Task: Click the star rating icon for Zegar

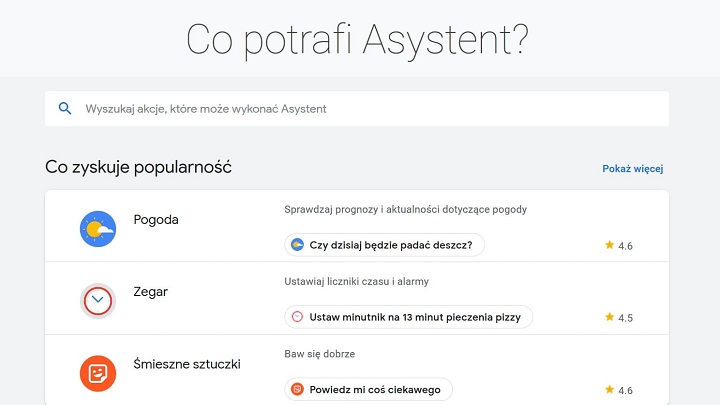Action: [609, 317]
